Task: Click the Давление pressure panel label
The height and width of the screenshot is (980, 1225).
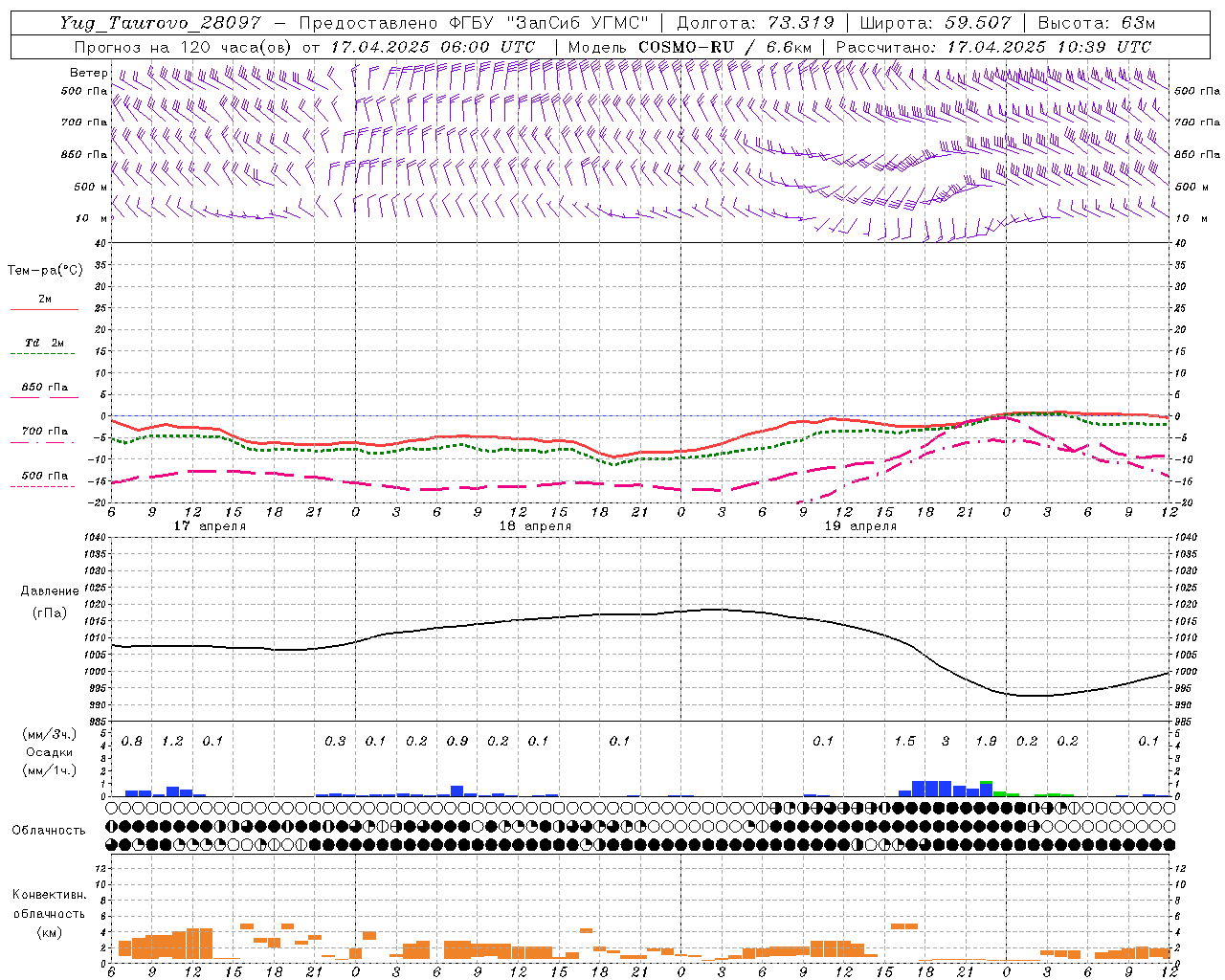Action: pyautogui.click(x=52, y=591)
